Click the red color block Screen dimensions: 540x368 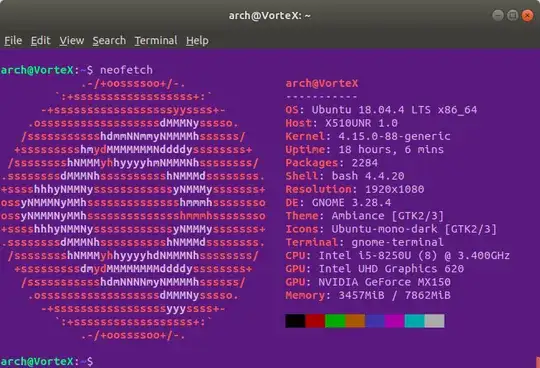(315, 321)
